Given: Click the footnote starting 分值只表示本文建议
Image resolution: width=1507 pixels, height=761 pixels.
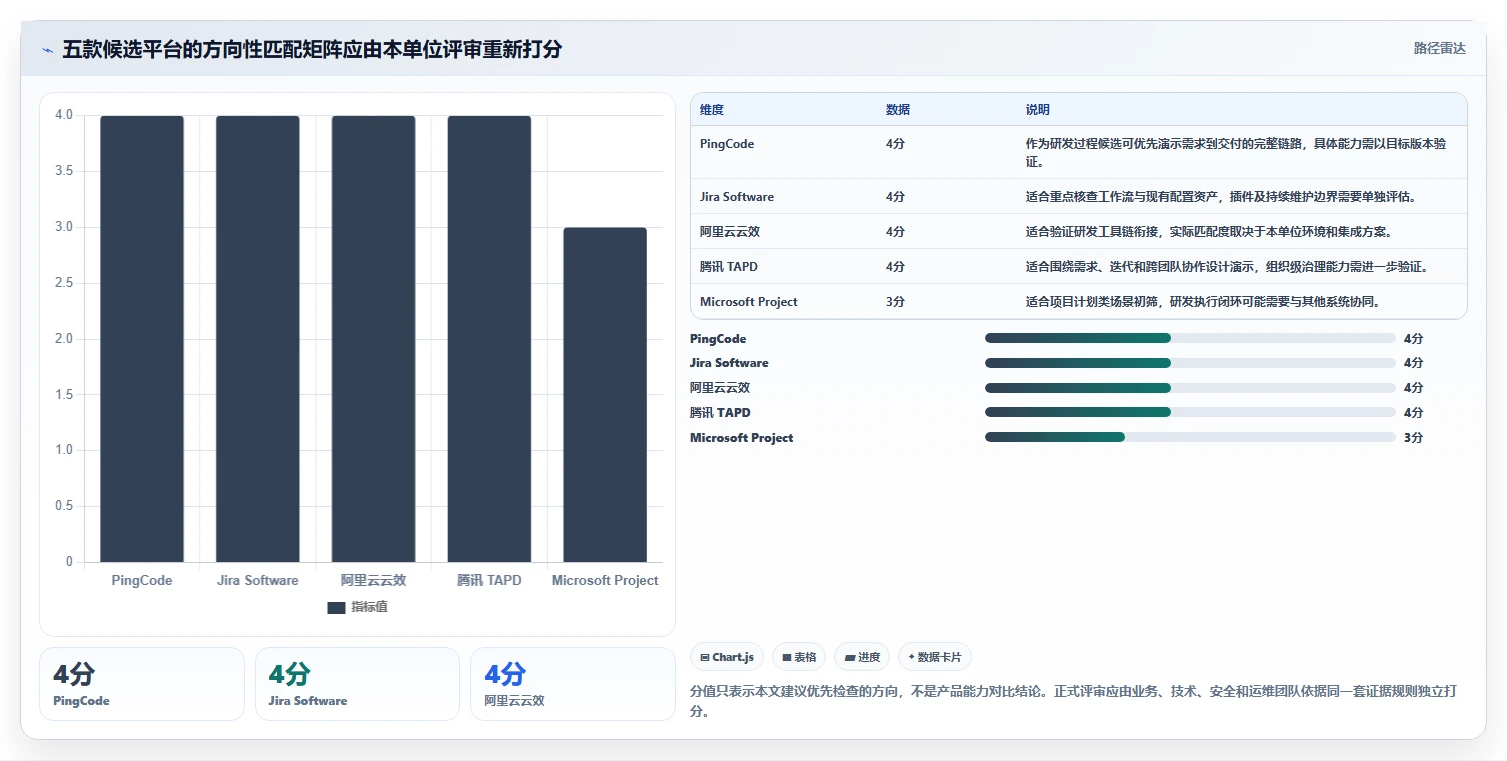Looking at the screenshot, I should click(x=1074, y=701).
